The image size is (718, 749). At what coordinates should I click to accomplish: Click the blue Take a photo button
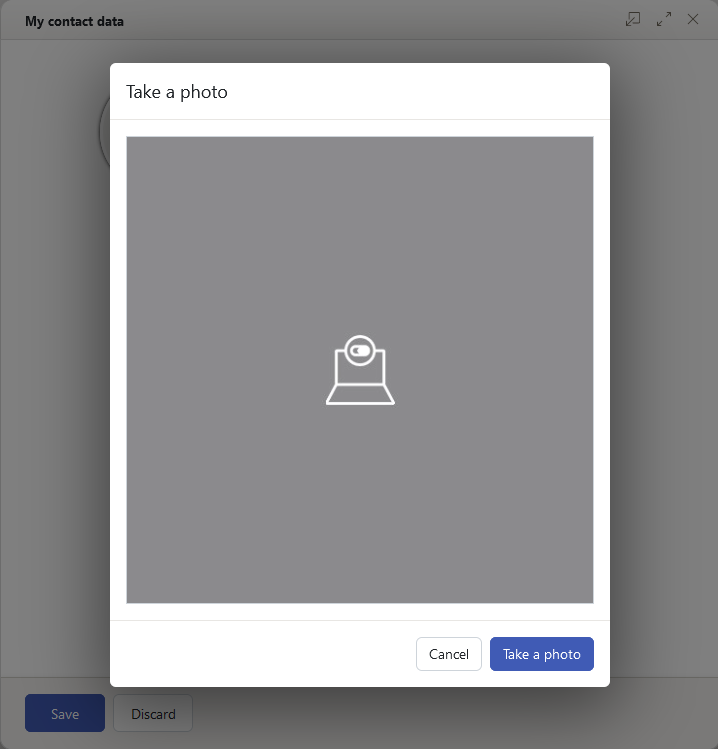coord(542,654)
